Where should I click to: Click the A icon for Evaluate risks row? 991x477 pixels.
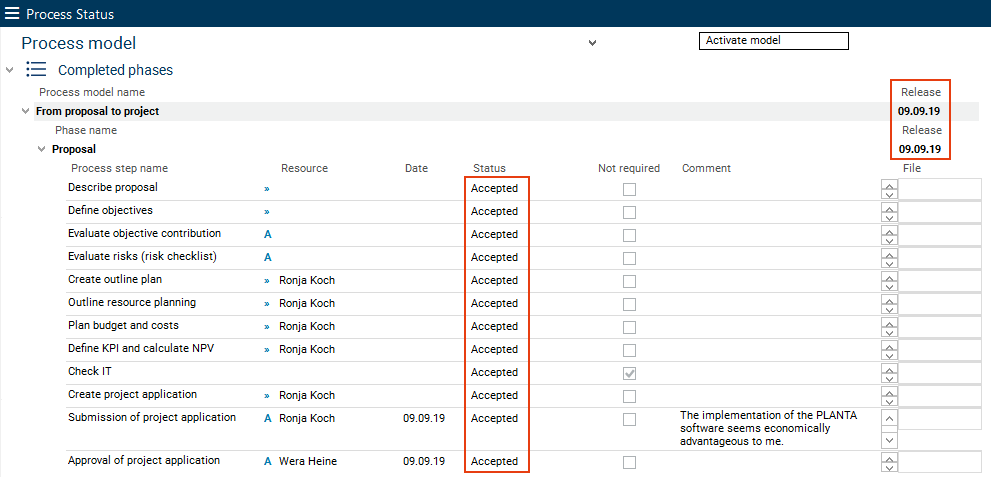point(267,257)
